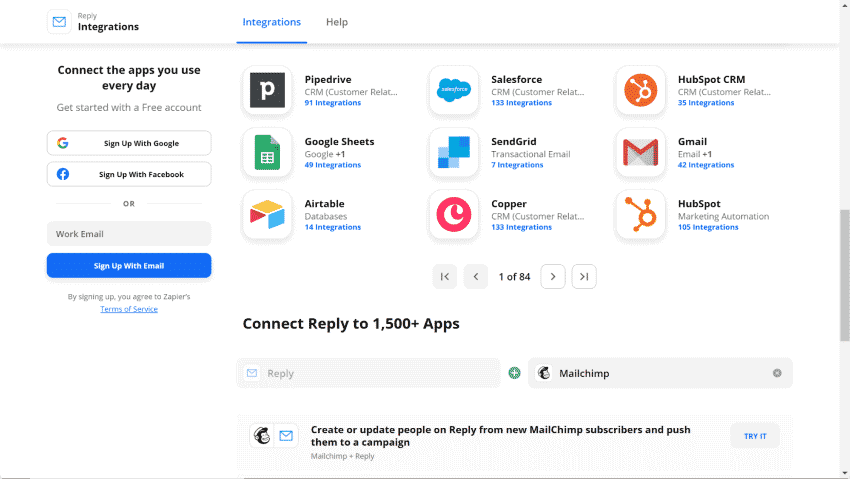The width and height of the screenshot is (850, 479).
Task: Click the '1 of 84' page indicator
Action: [514, 277]
